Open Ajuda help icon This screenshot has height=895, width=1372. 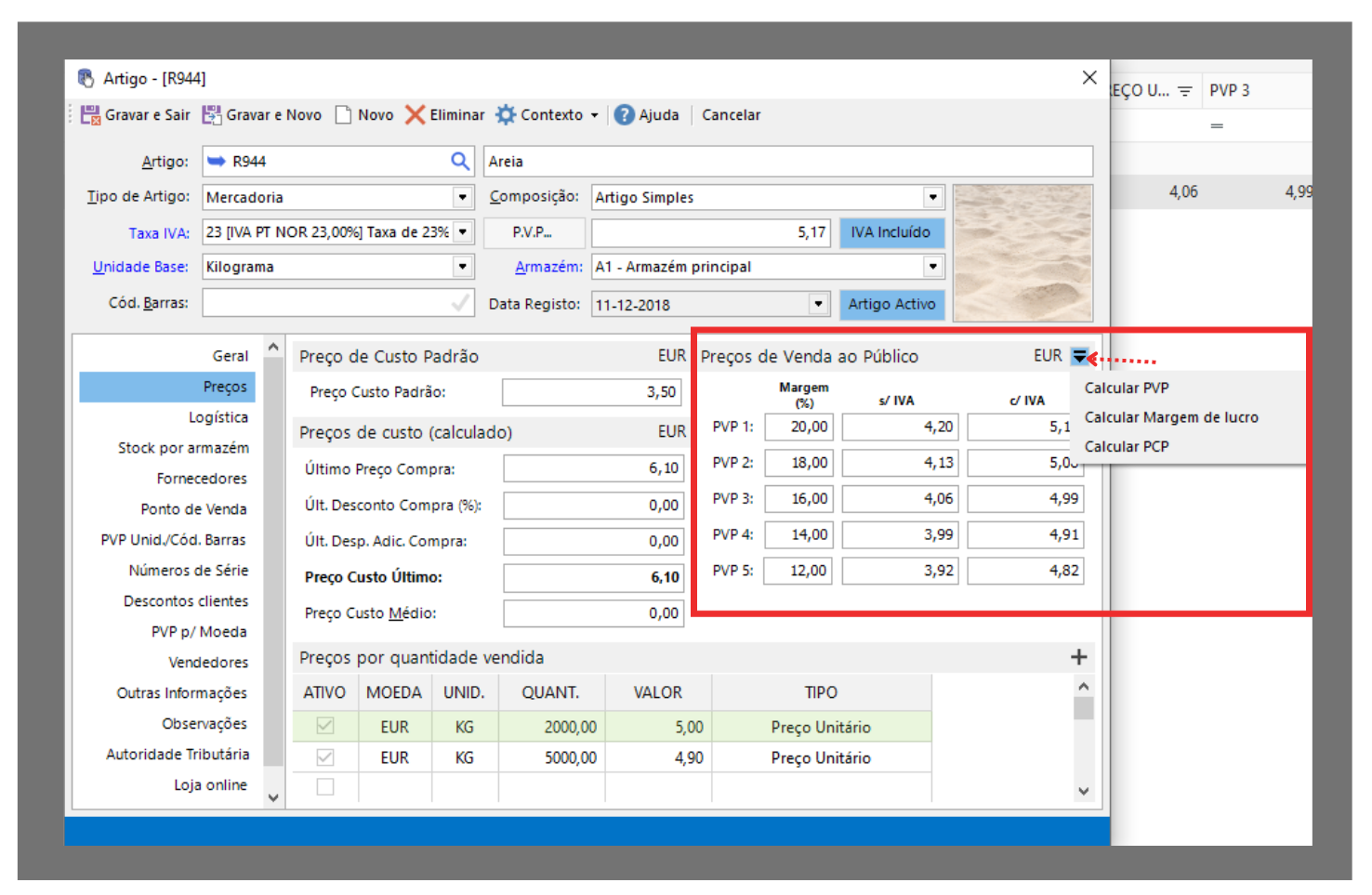[x=625, y=115]
